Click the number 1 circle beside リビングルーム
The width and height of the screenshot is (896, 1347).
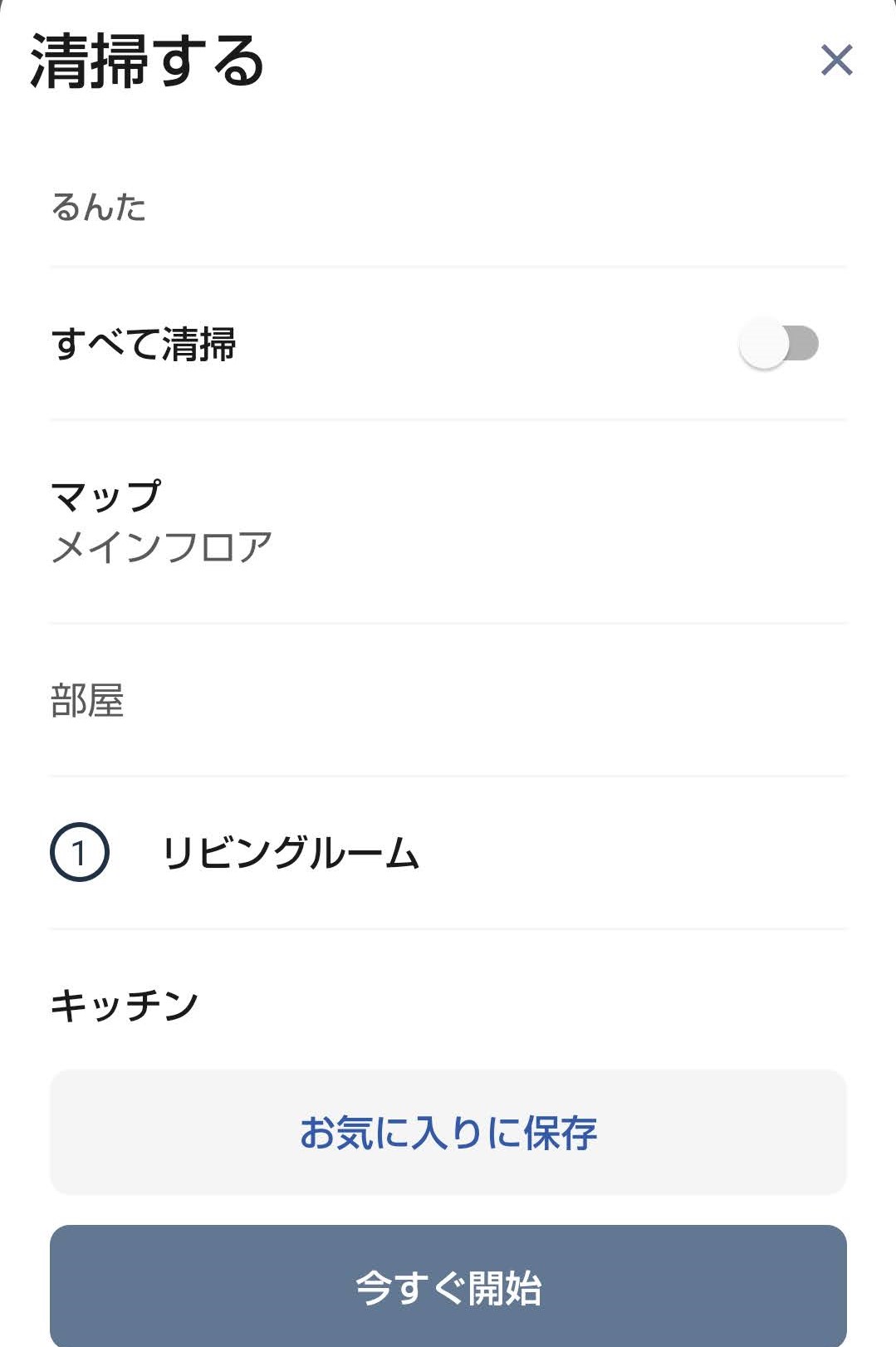pos(80,852)
